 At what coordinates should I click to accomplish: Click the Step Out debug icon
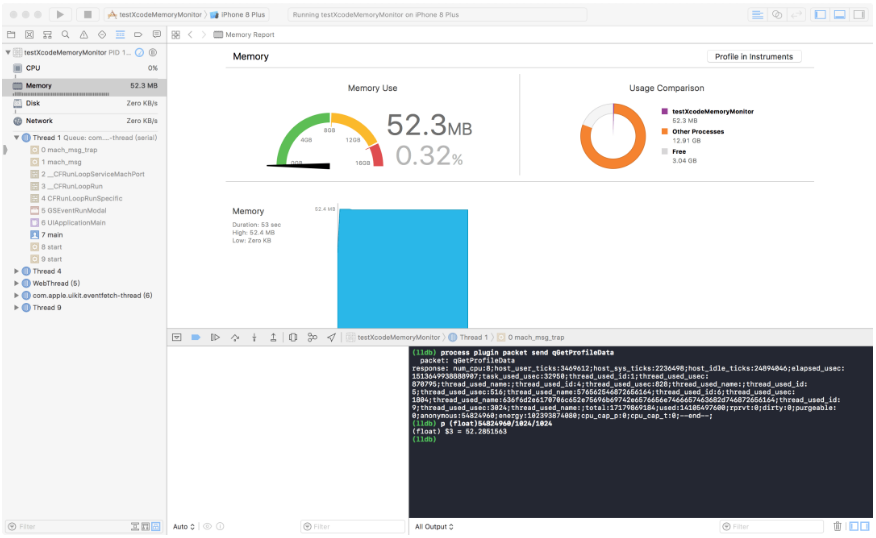[x=273, y=337]
